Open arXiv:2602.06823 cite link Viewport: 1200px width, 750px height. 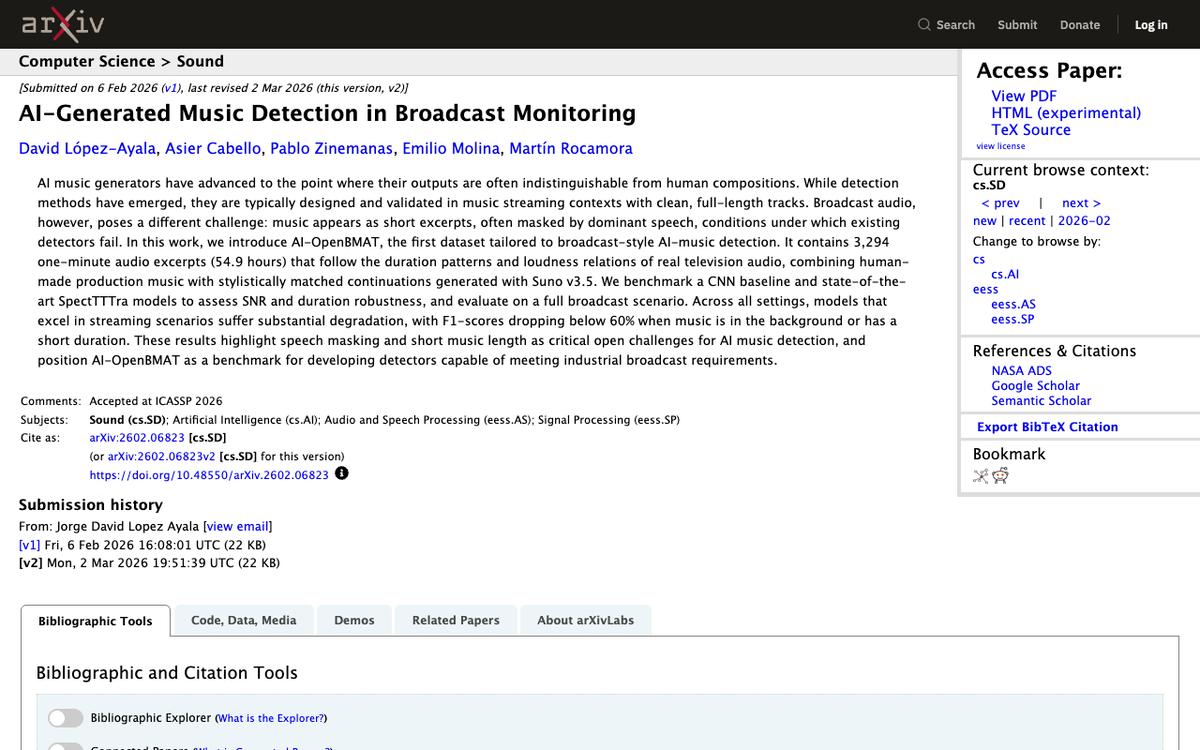(137, 438)
